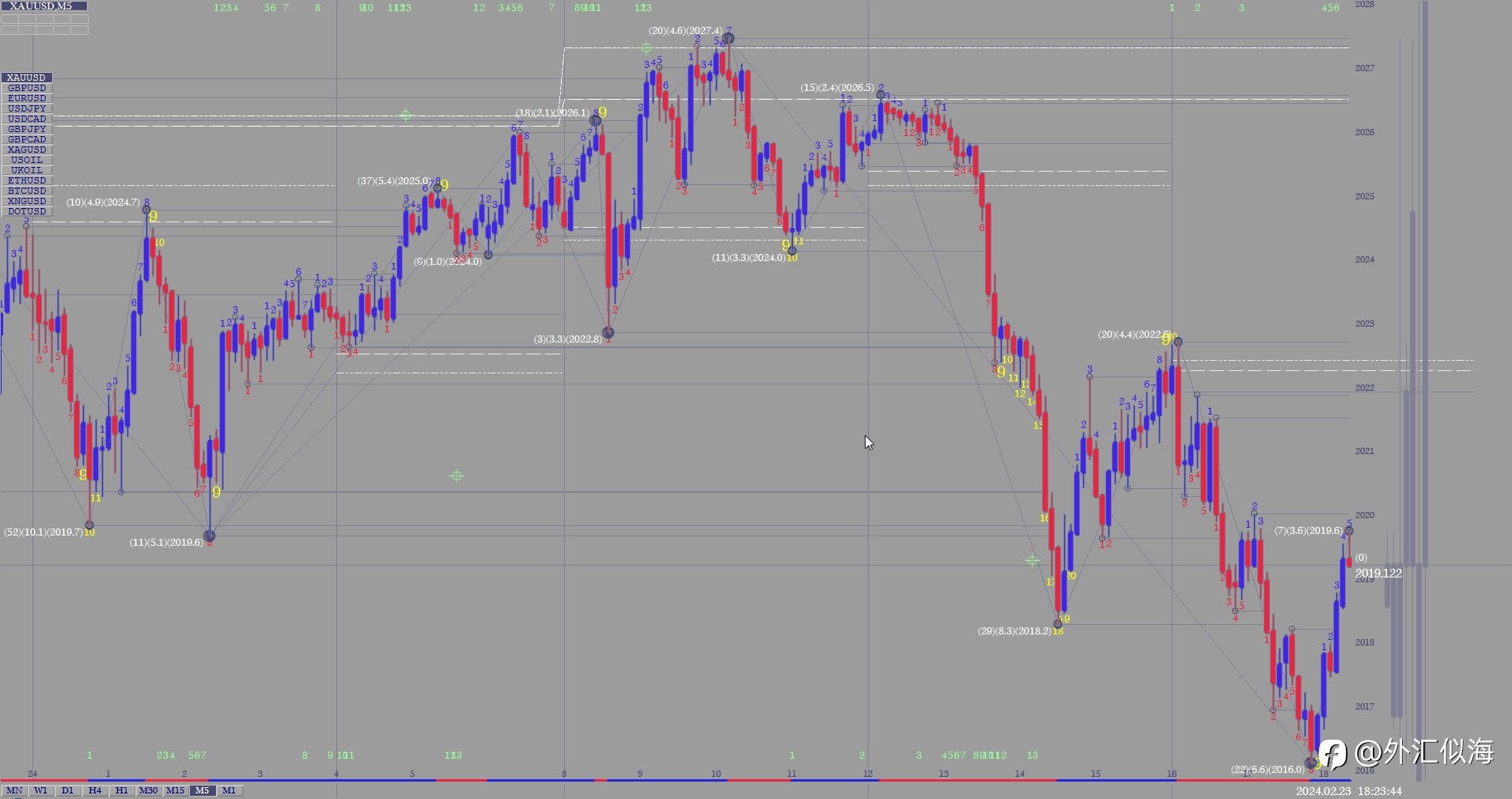Switch chart to GBPUSD symbol
The width and height of the screenshot is (1512, 799).
coord(27,88)
